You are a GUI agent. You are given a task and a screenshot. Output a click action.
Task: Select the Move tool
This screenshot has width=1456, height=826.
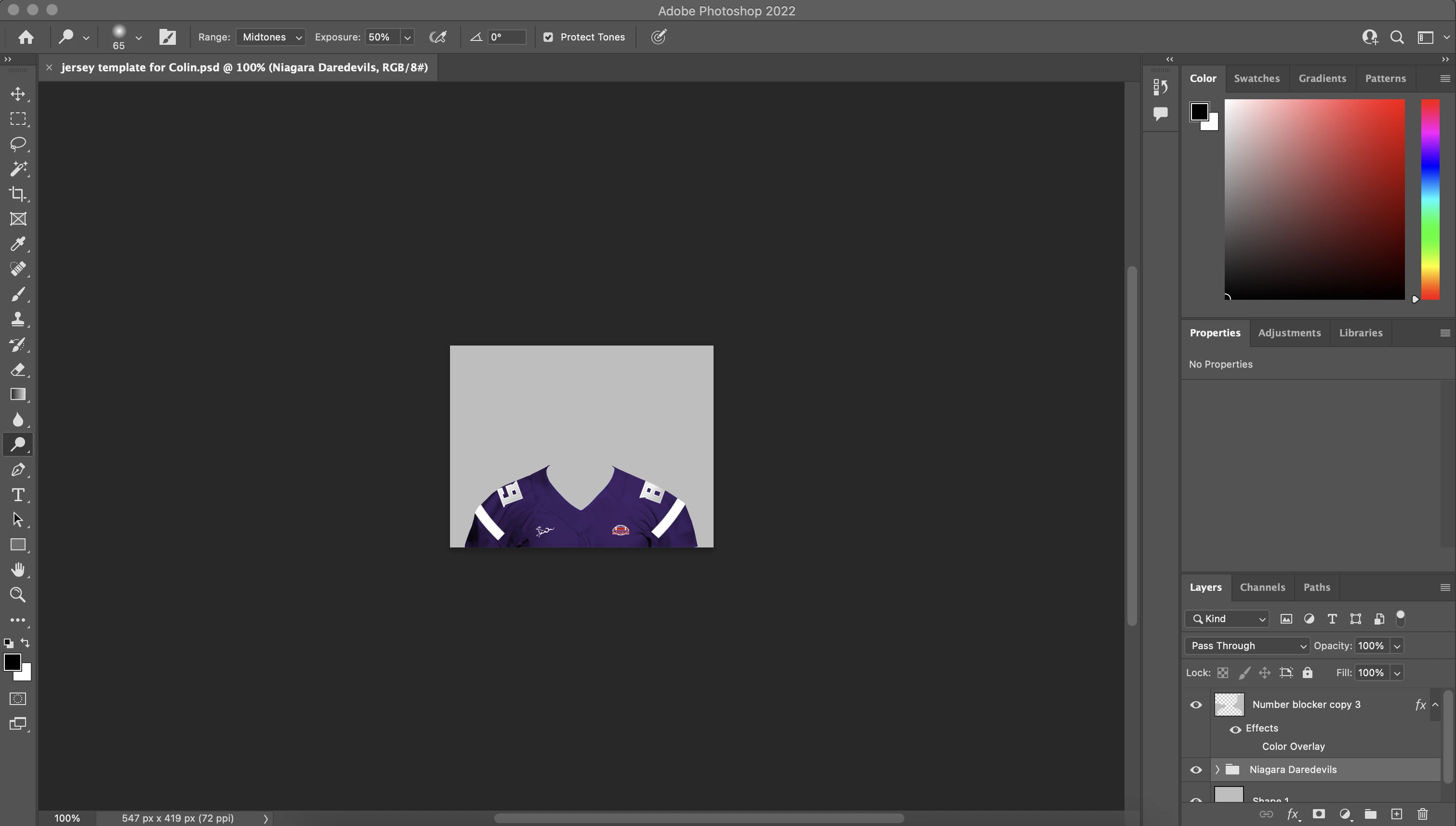17,93
